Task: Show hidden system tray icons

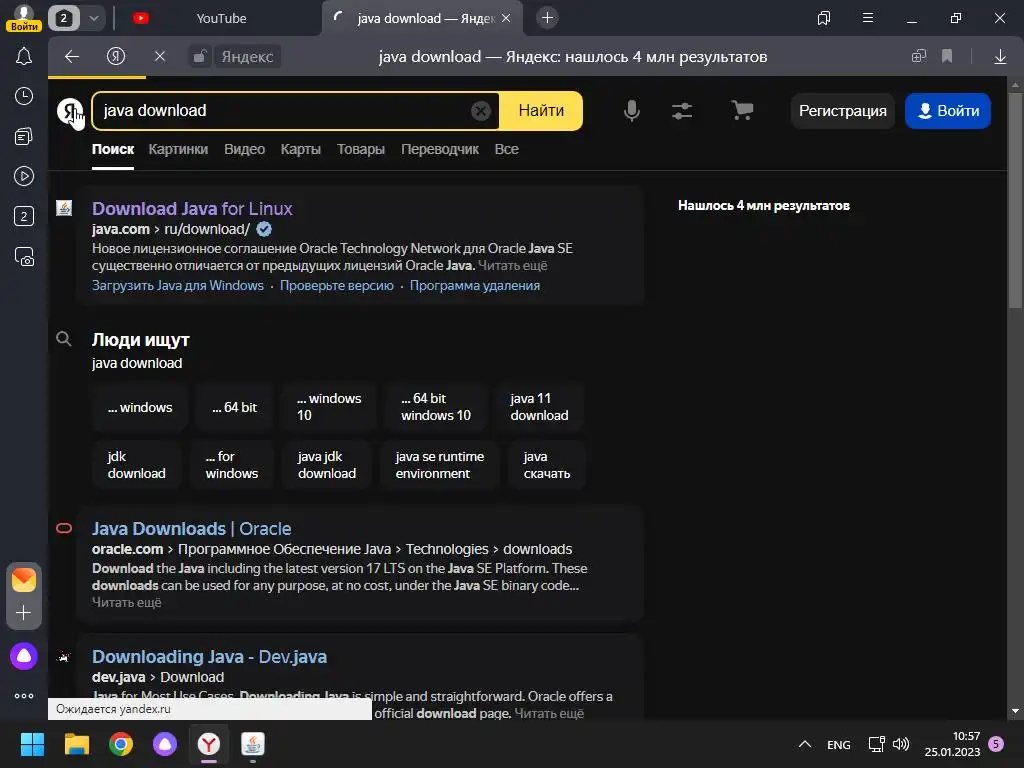Action: [805, 744]
